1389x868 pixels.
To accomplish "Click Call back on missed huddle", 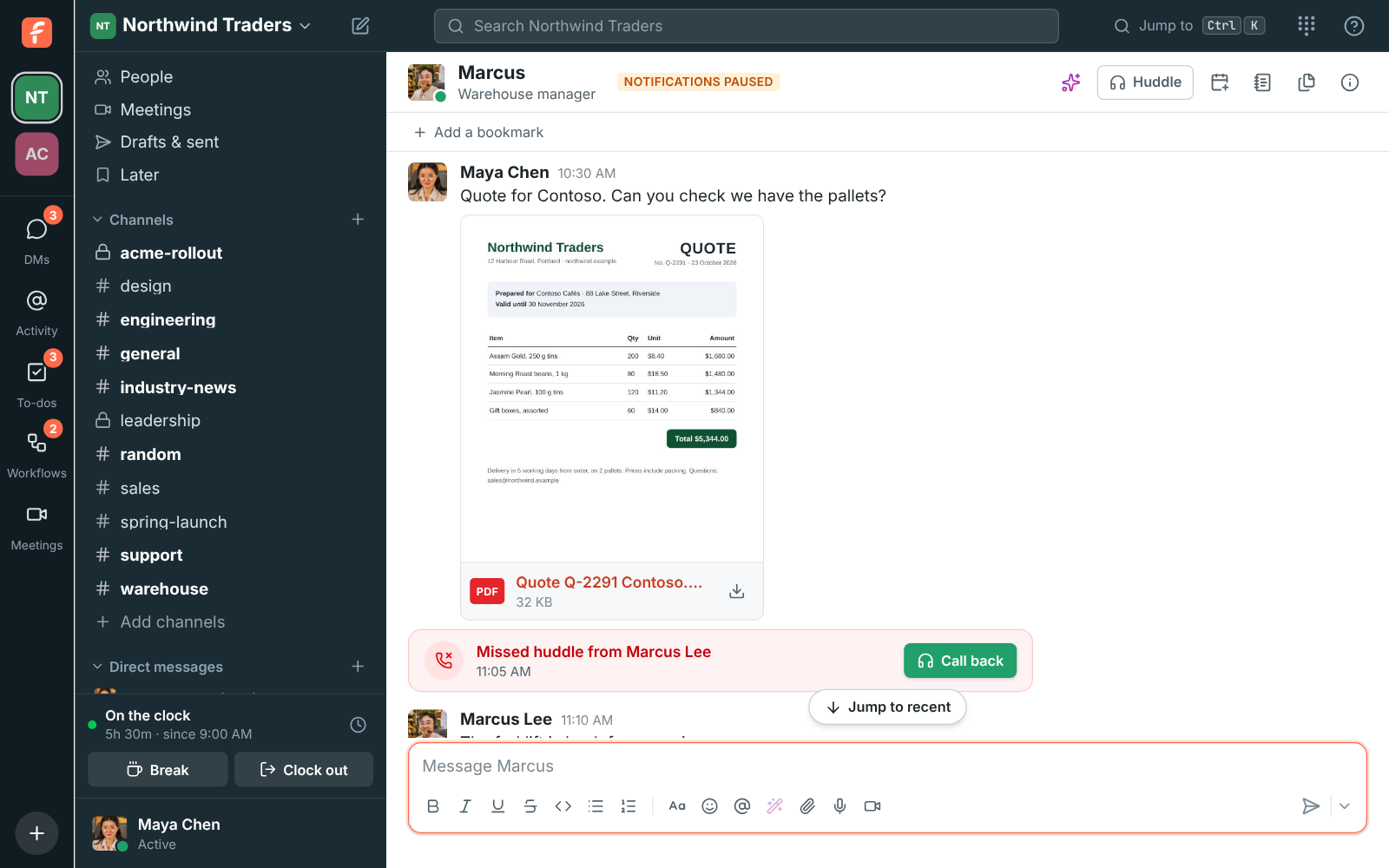I will [960, 661].
